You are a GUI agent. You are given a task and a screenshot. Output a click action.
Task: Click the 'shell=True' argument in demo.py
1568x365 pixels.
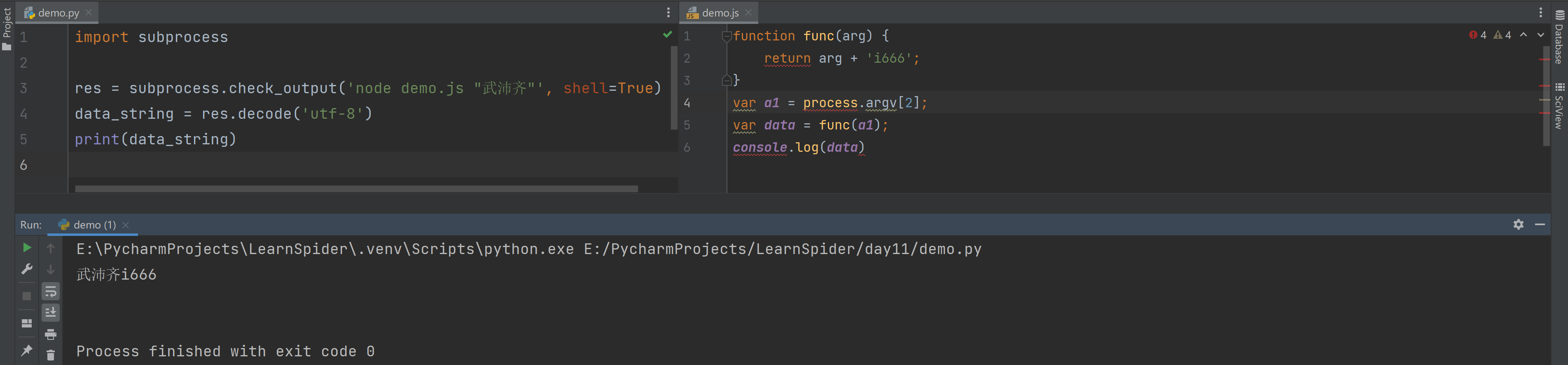(608, 88)
